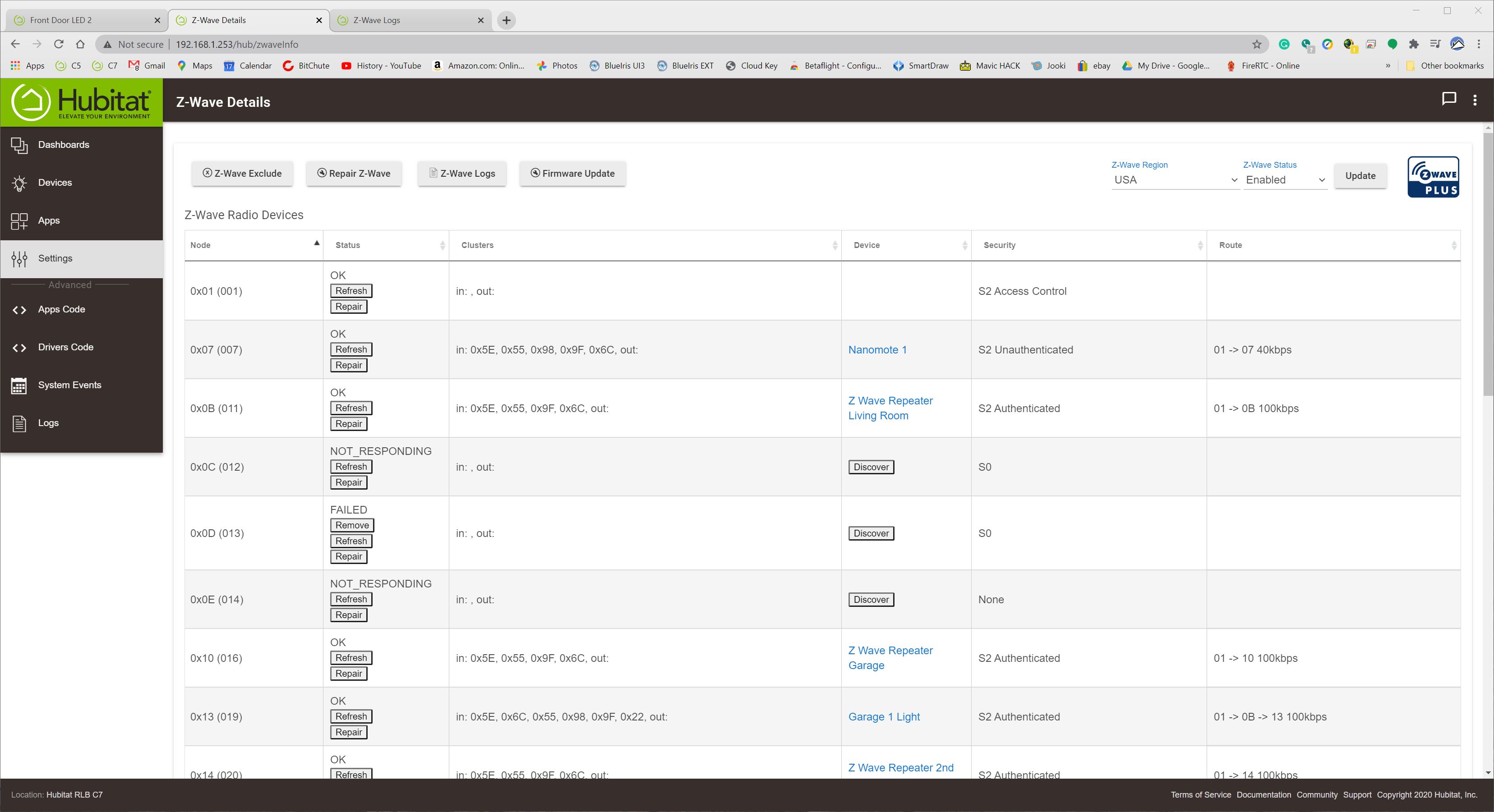Image resolution: width=1494 pixels, height=812 pixels.
Task: Click Remove for failed node 0x0D
Action: click(352, 525)
